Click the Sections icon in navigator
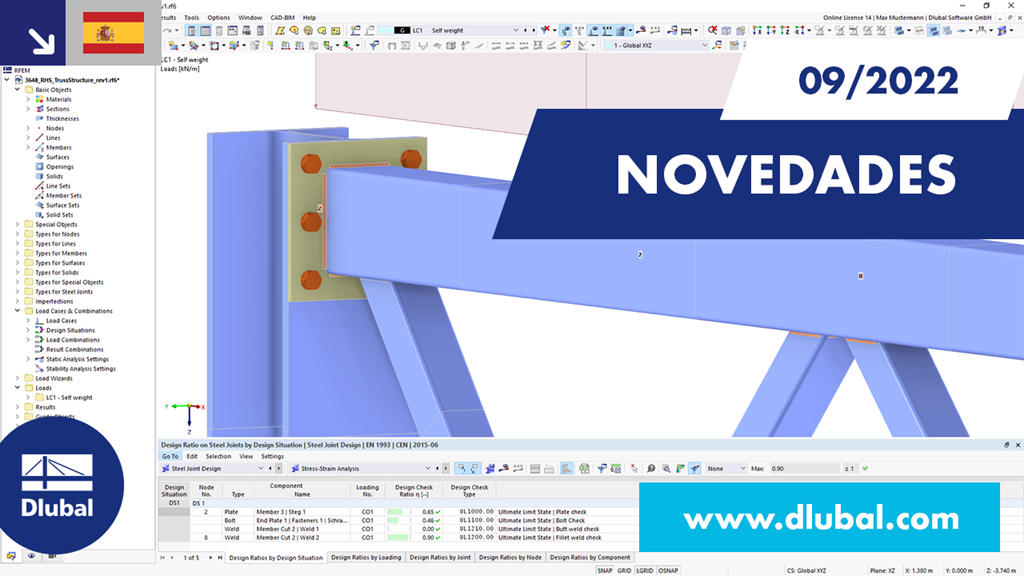This screenshot has width=1024, height=576. [39, 109]
